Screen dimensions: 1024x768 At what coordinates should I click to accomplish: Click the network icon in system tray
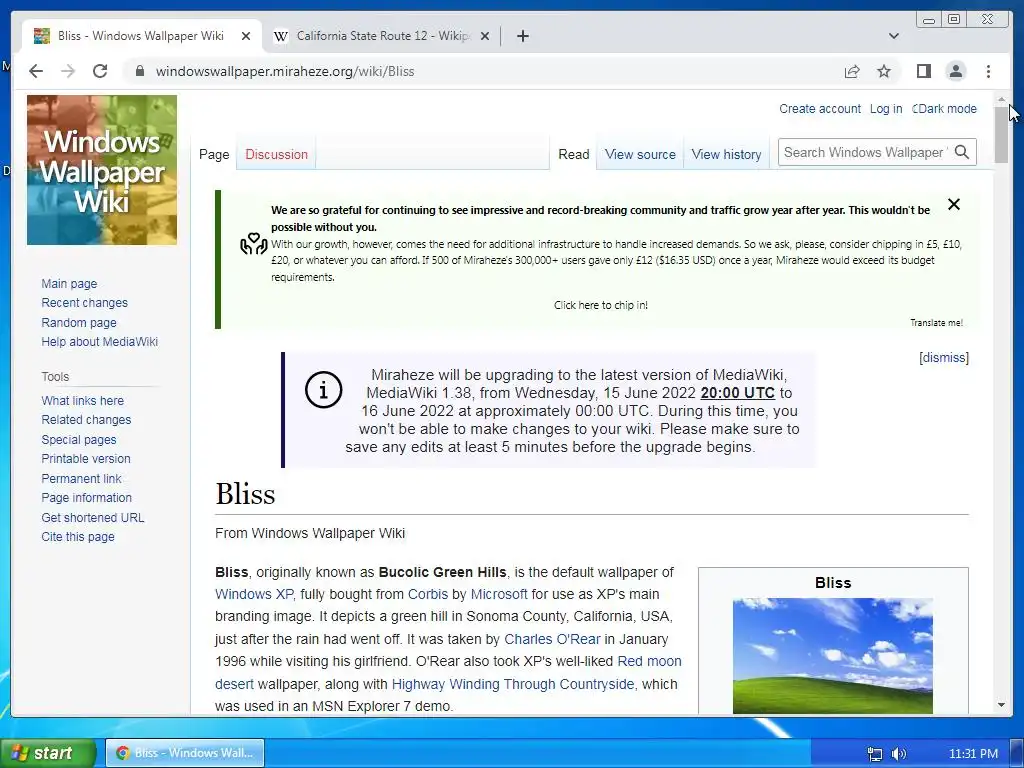pyautogui.click(x=874, y=754)
